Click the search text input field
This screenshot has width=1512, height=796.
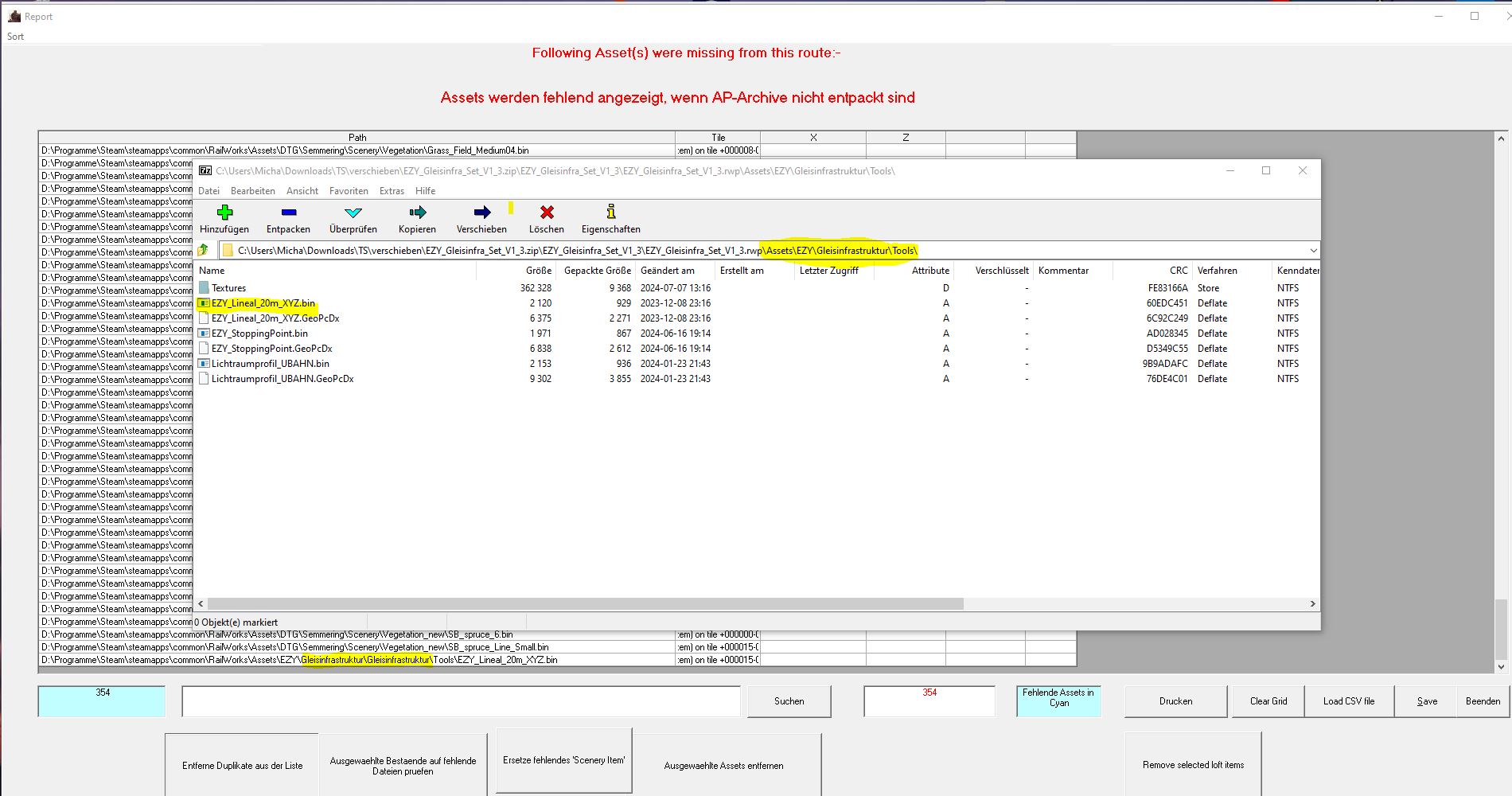coord(461,701)
